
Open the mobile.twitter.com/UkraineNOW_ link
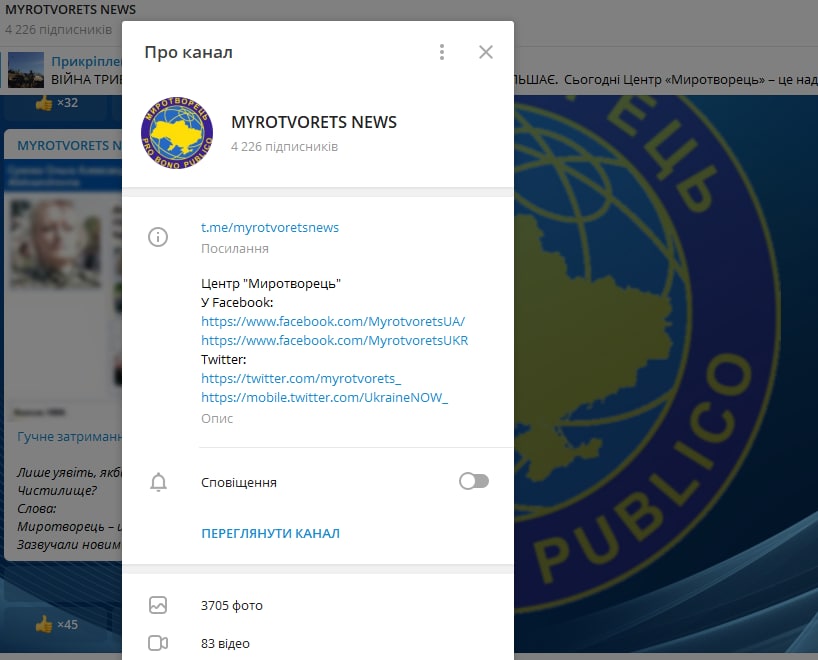tap(324, 398)
